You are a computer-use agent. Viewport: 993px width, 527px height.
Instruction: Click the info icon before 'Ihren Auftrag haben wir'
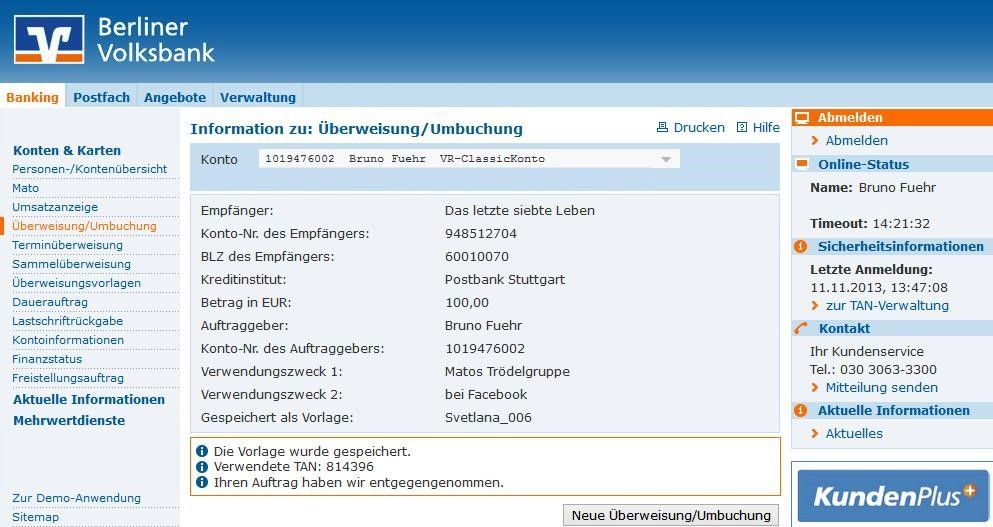coord(202,483)
